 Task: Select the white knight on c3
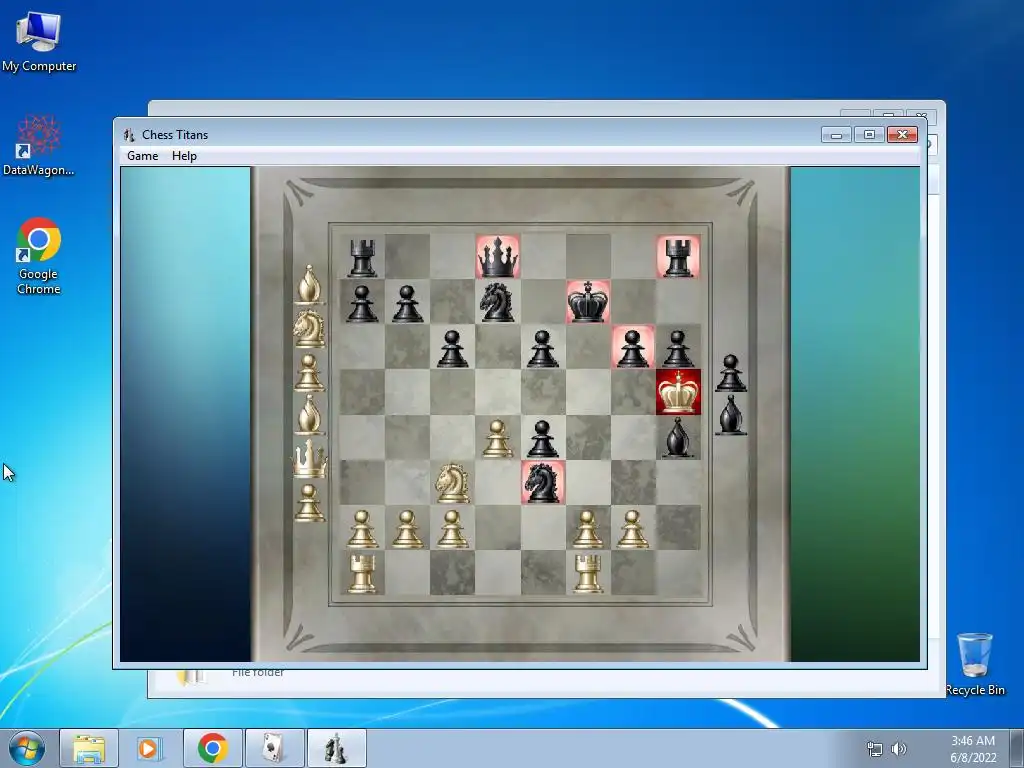453,483
